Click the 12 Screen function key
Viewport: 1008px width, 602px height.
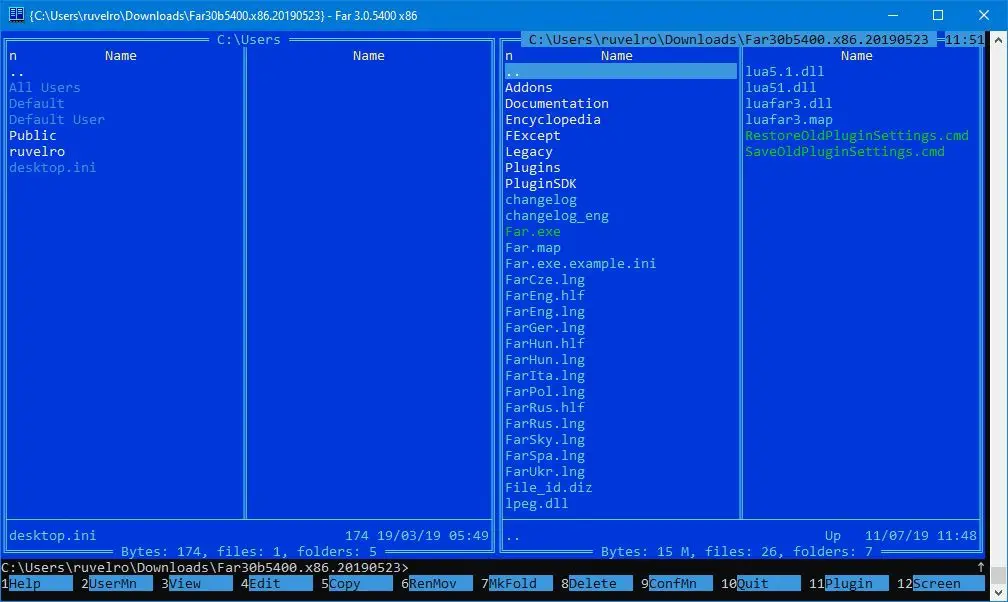pyautogui.click(x=940, y=583)
